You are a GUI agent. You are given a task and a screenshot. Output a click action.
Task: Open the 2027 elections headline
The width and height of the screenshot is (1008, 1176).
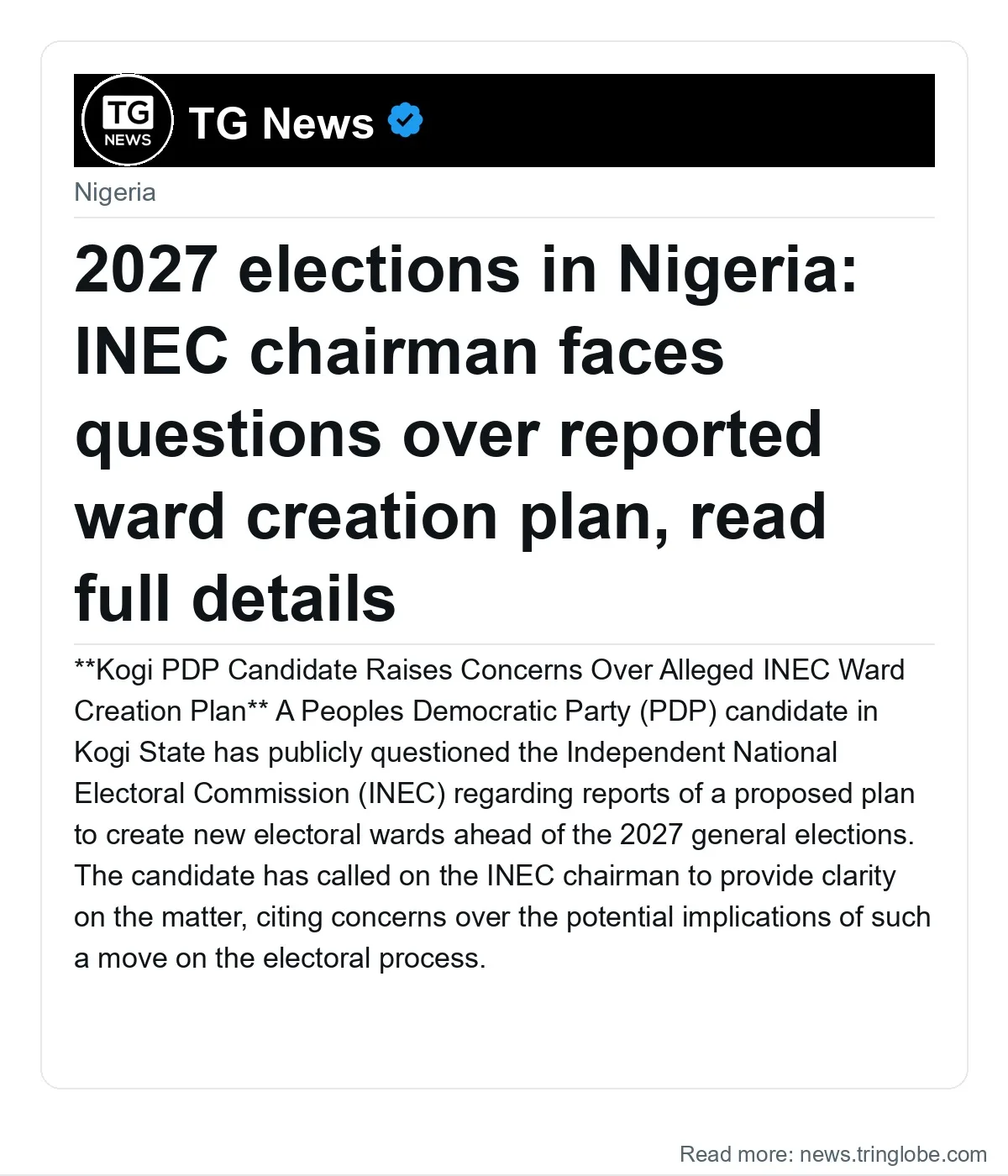467,433
